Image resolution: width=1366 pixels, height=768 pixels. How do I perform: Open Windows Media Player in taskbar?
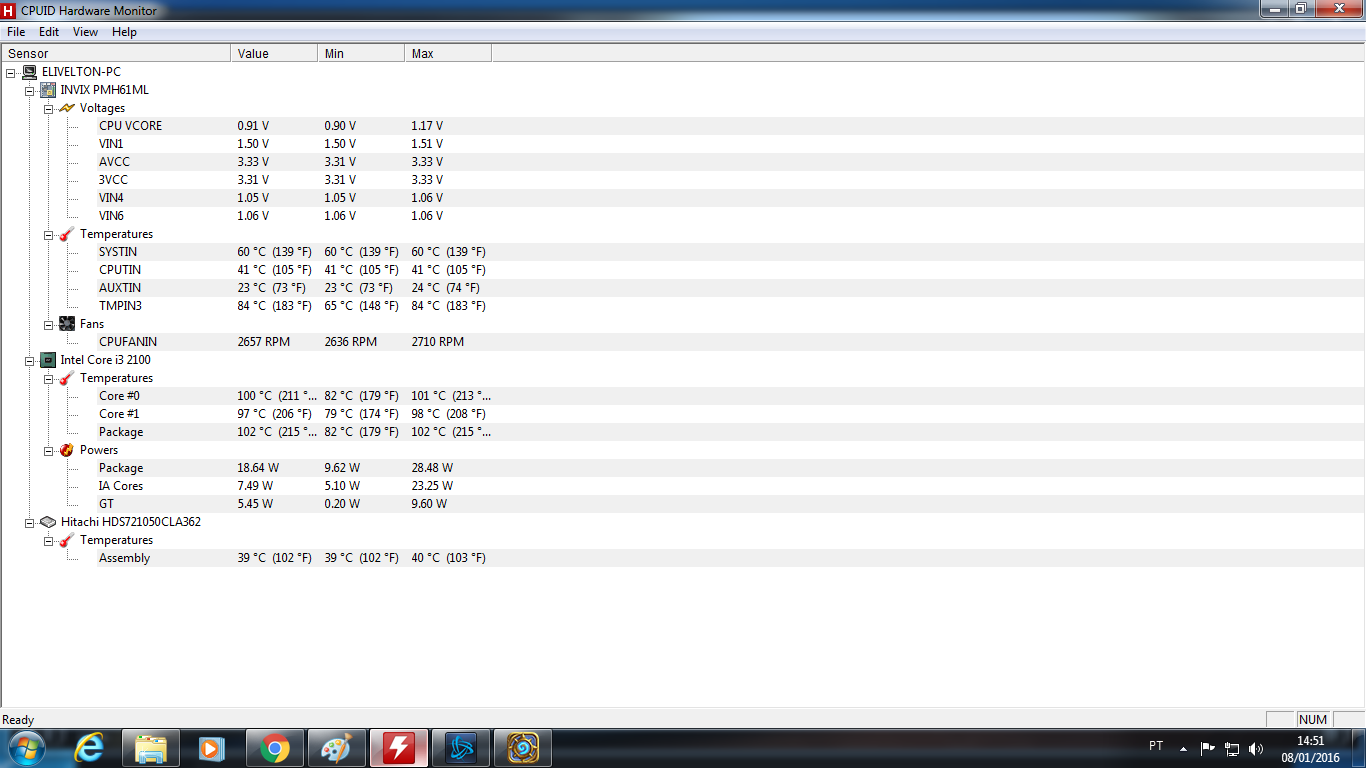coord(213,748)
